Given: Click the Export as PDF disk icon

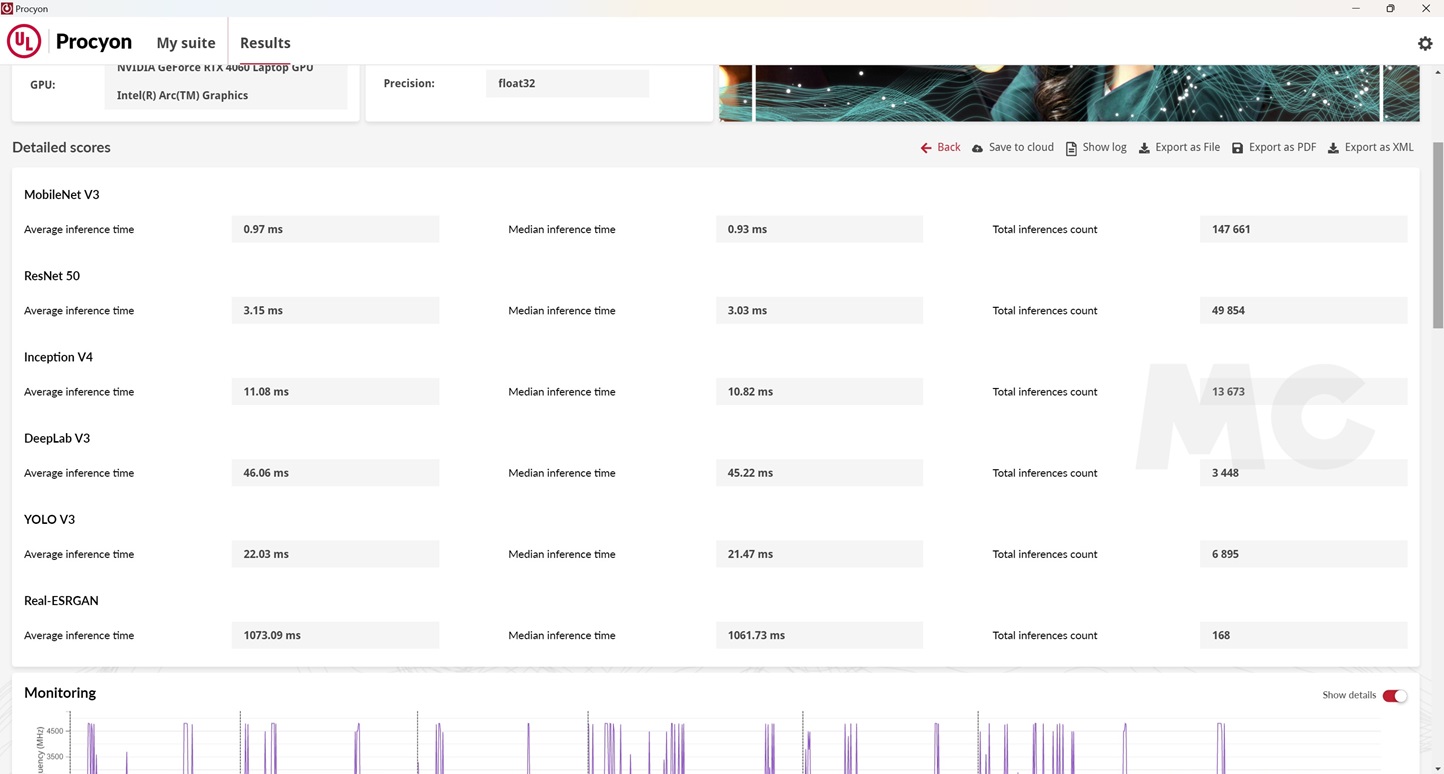Looking at the screenshot, I should pyautogui.click(x=1237, y=148).
